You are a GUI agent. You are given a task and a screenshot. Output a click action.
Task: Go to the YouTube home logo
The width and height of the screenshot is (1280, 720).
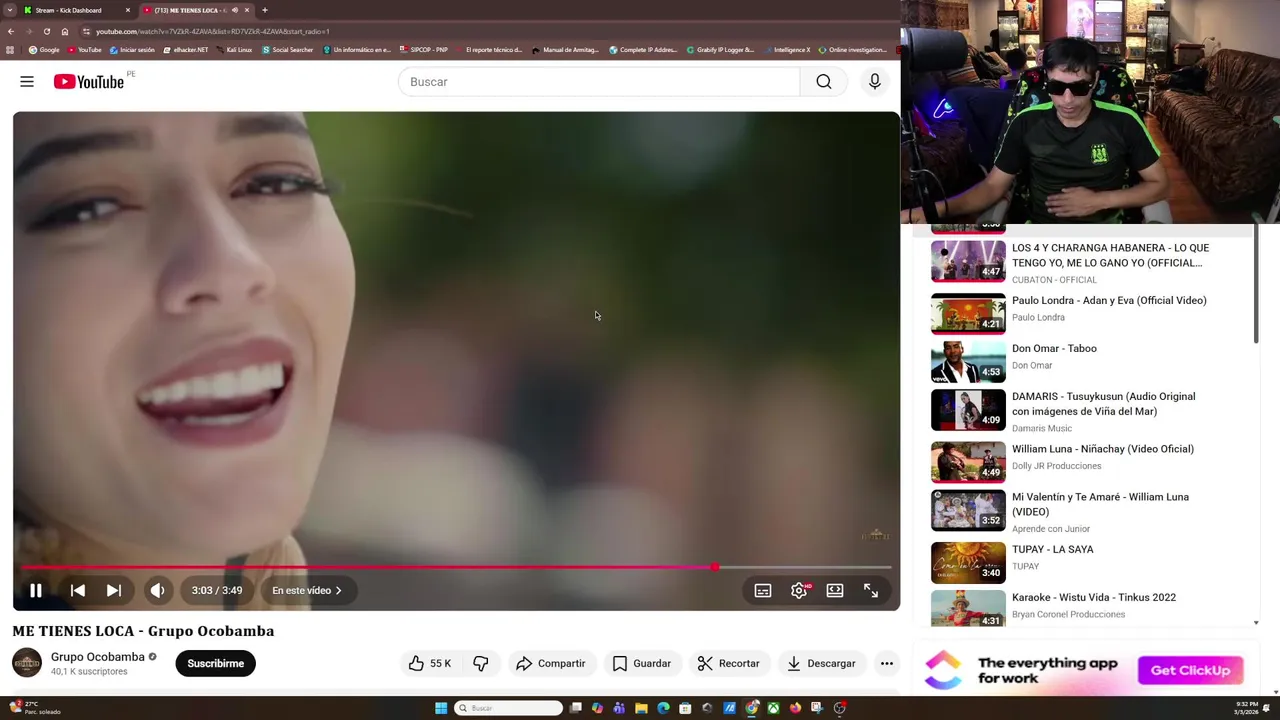pos(89,82)
